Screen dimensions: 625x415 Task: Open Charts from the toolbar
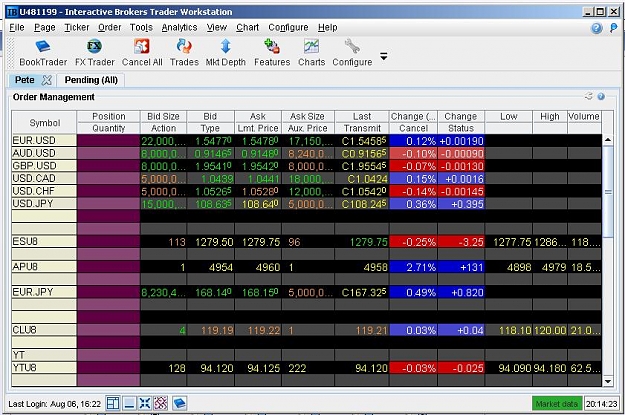[311, 53]
